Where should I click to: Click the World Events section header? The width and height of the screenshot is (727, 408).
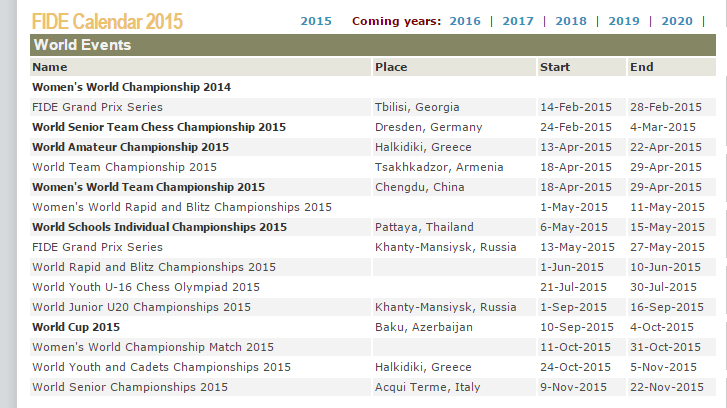coord(82,45)
